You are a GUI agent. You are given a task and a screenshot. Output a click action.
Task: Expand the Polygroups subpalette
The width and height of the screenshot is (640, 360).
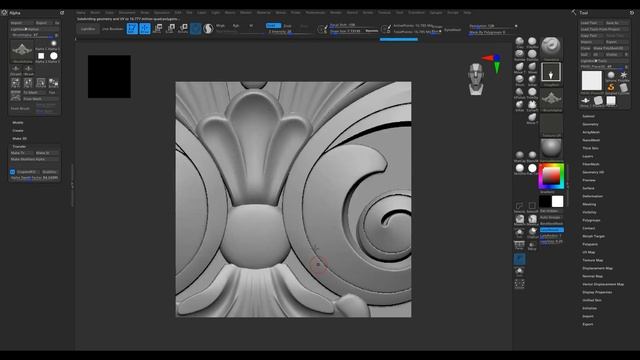click(591, 220)
